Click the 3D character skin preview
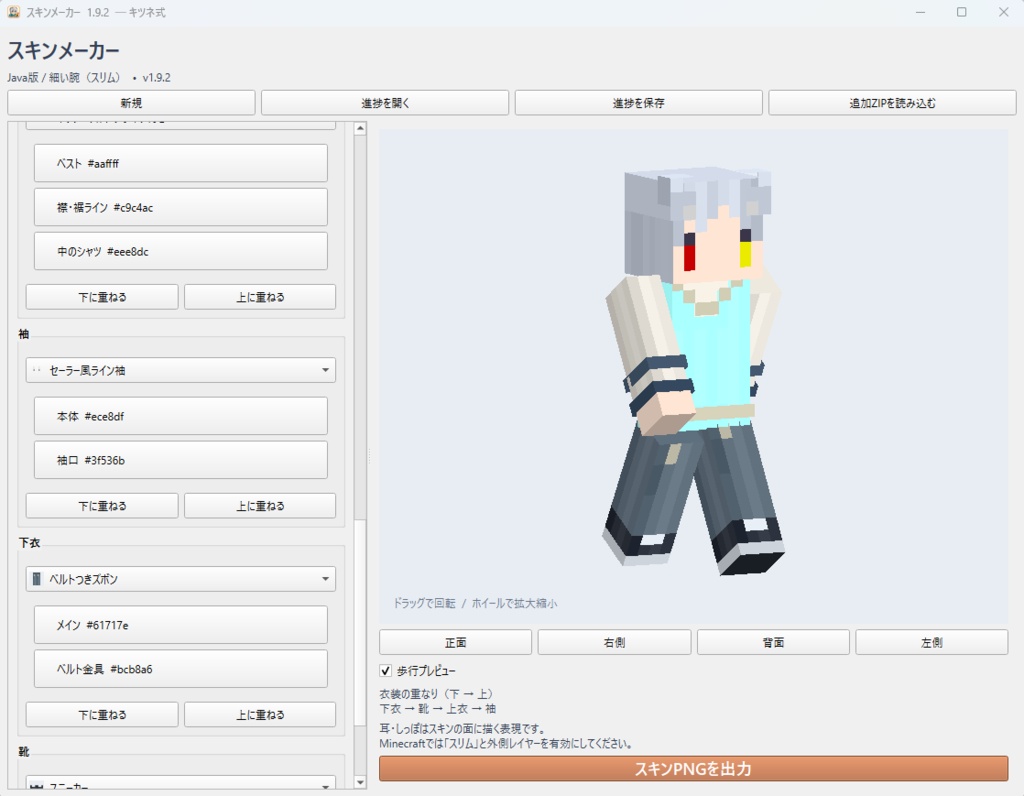This screenshot has height=796, width=1024. tap(694, 372)
